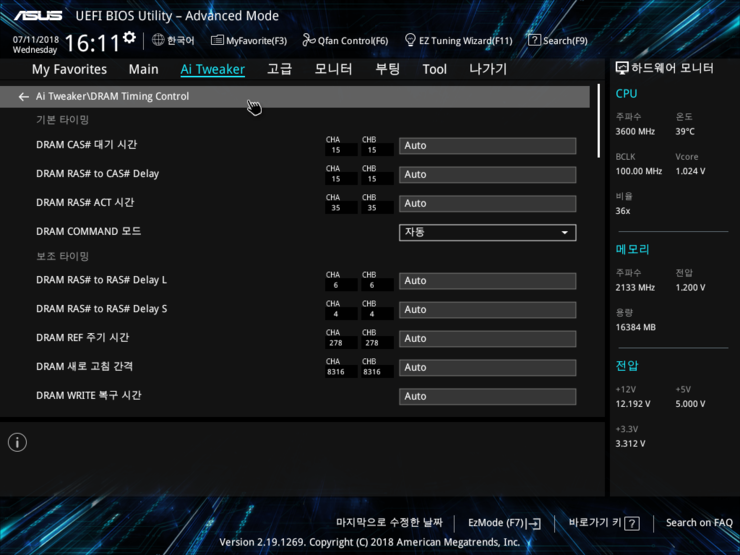Click the 16:11 clock display

pos(92,43)
